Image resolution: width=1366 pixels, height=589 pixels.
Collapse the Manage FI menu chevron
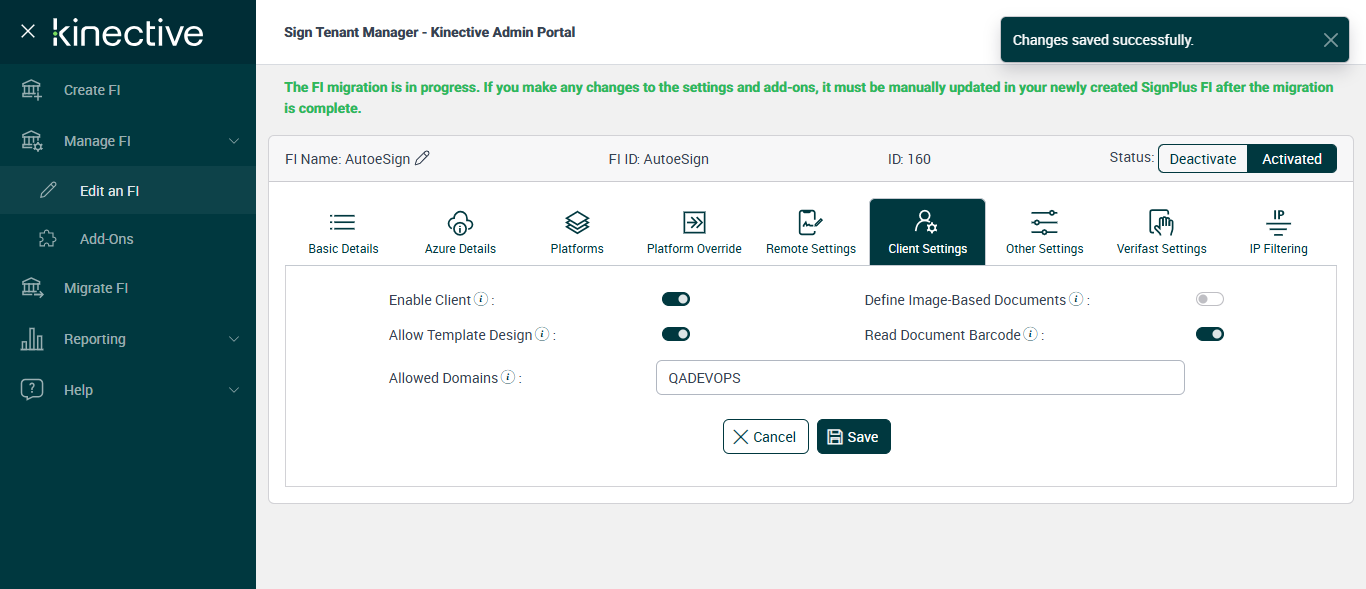click(x=234, y=141)
